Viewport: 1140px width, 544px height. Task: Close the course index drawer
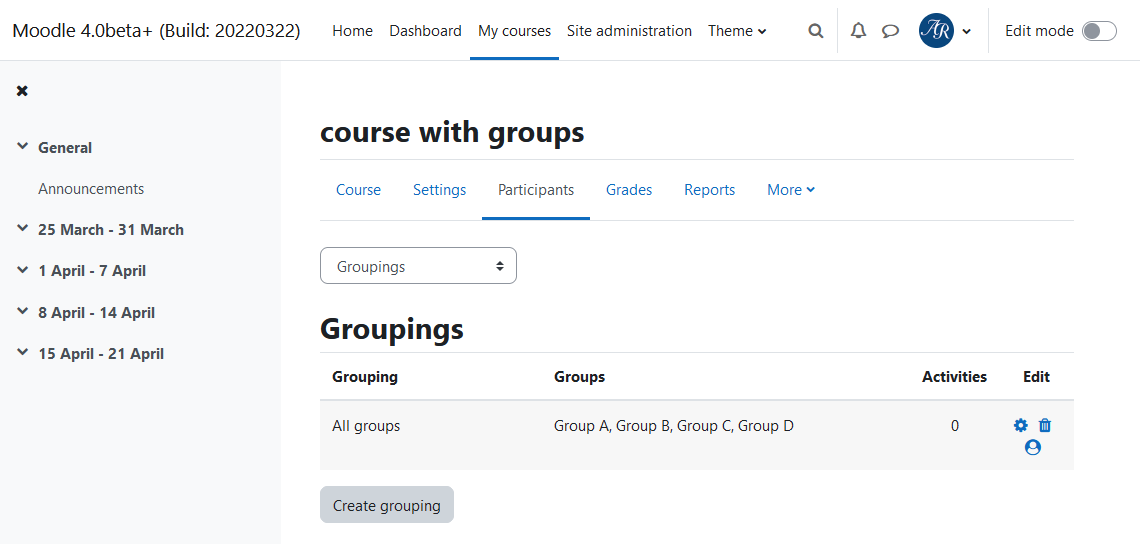click(23, 91)
